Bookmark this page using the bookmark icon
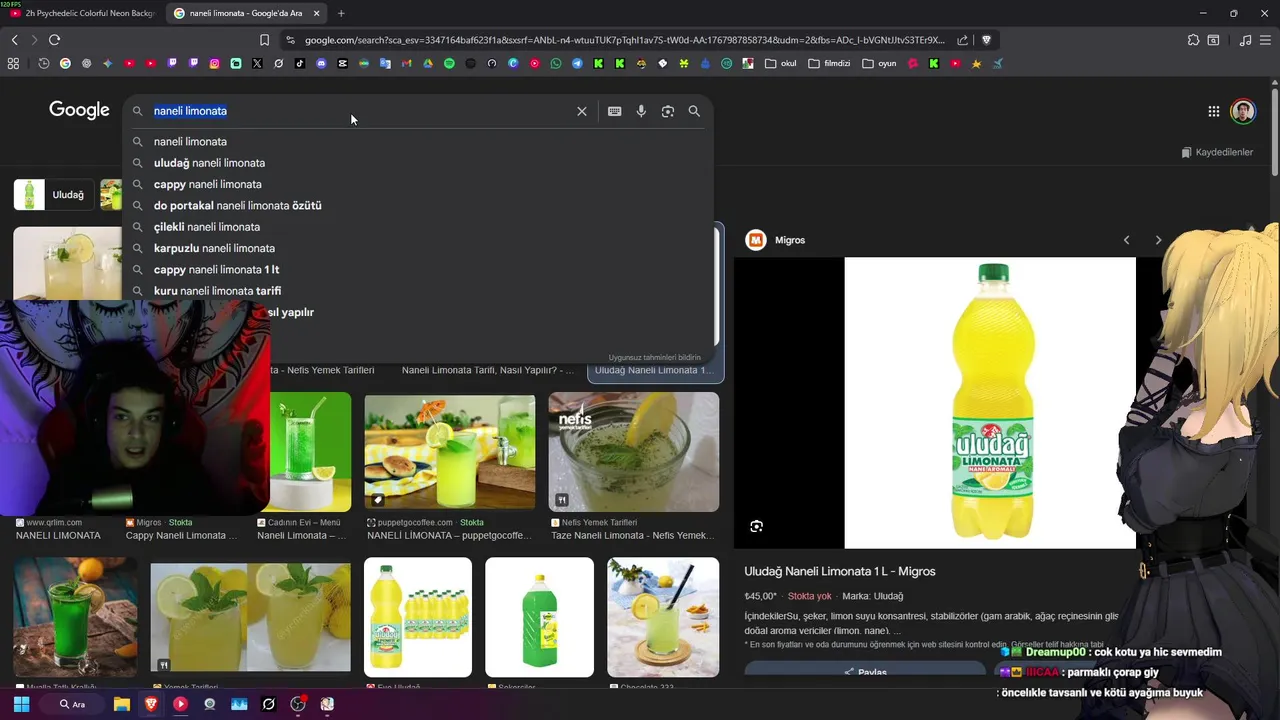 pos(264,40)
